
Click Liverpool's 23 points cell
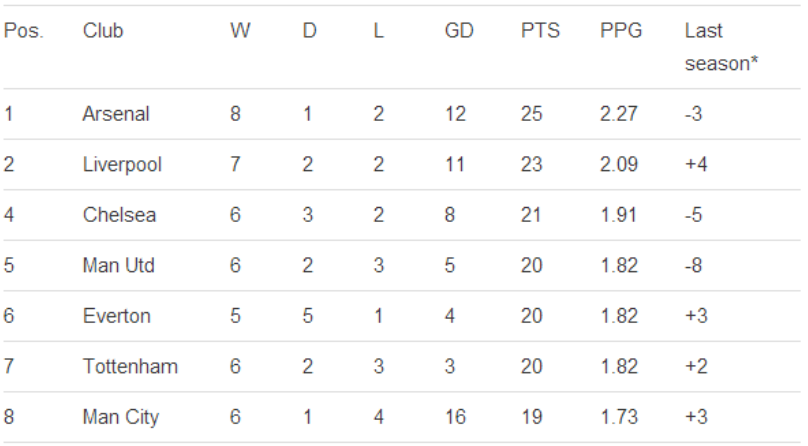pos(531,164)
